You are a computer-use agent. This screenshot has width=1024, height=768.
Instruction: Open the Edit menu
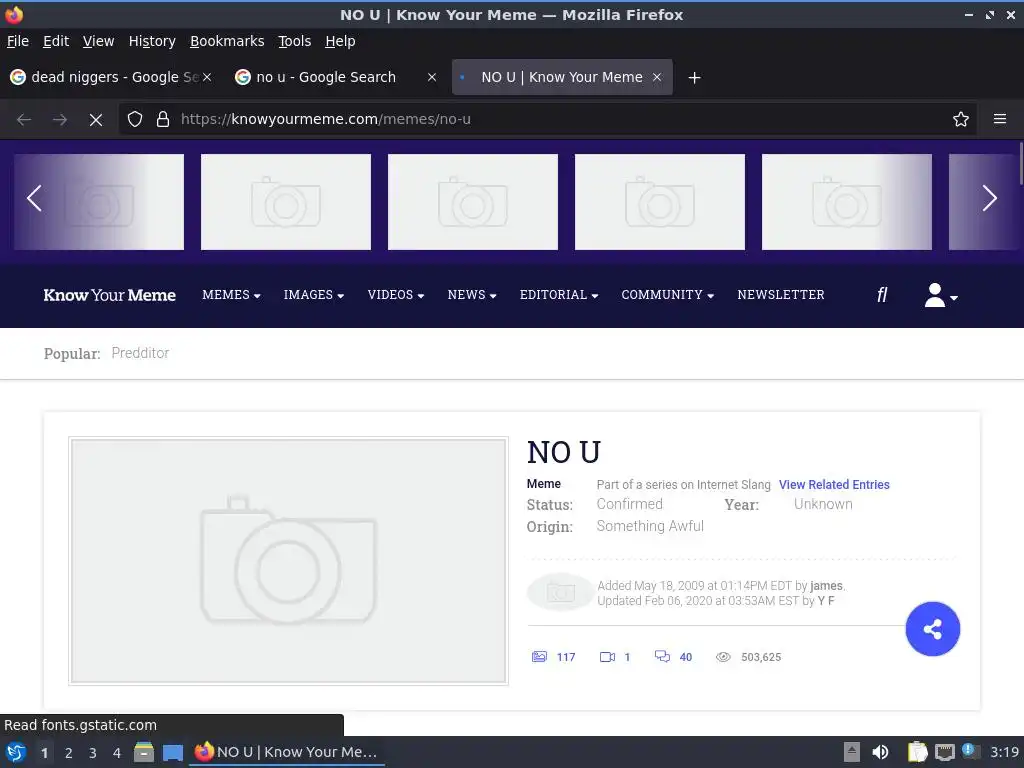coord(56,41)
